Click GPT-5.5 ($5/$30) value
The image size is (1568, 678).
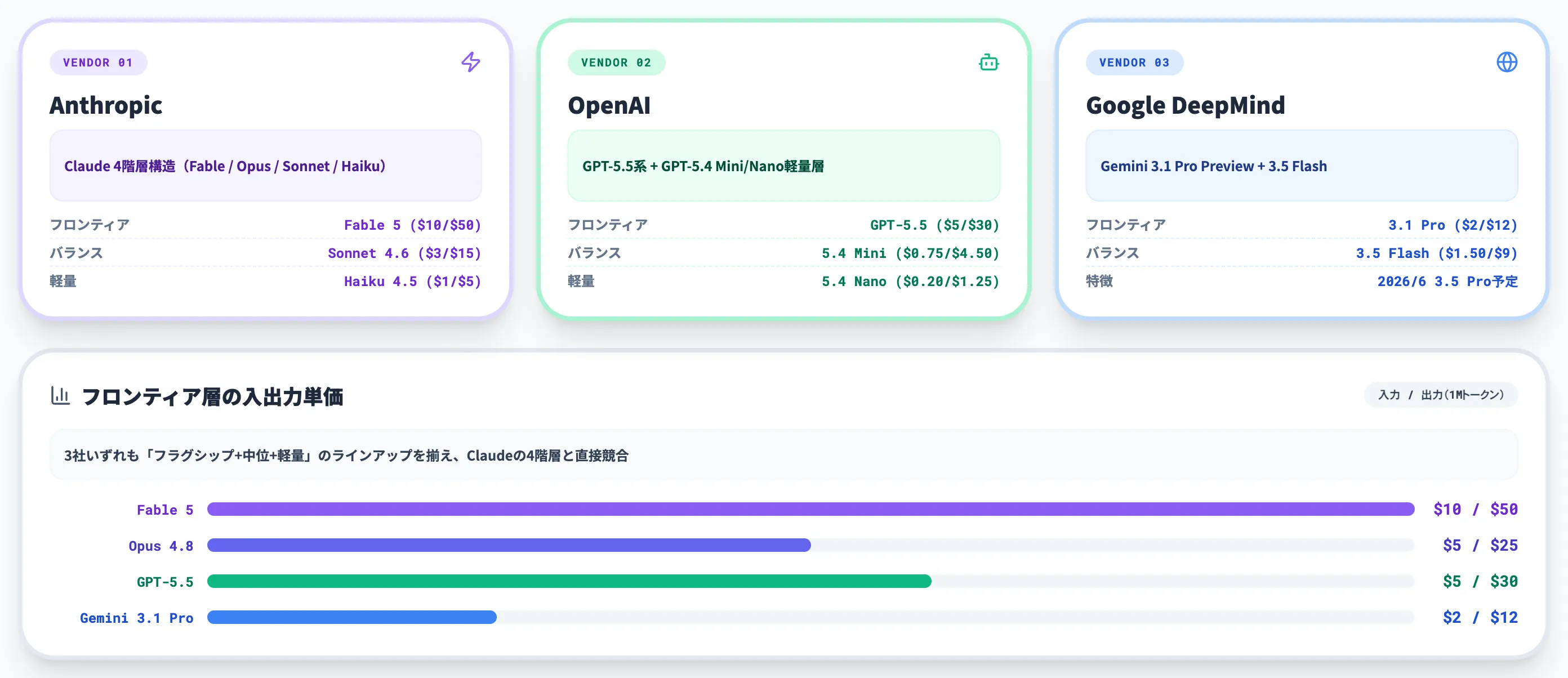tap(934, 225)
